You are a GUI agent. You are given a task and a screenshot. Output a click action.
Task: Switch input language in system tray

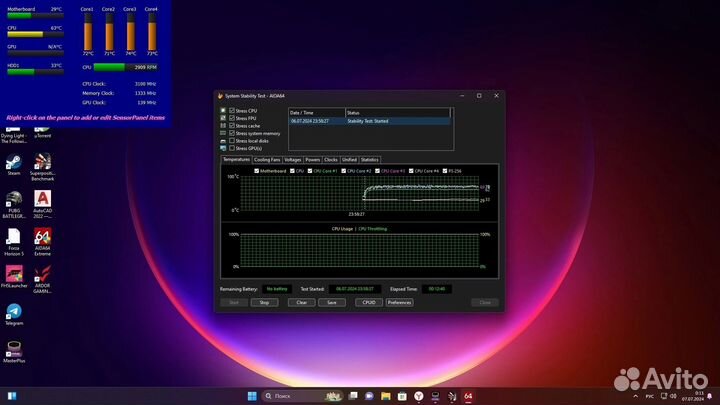click(650, 396)
